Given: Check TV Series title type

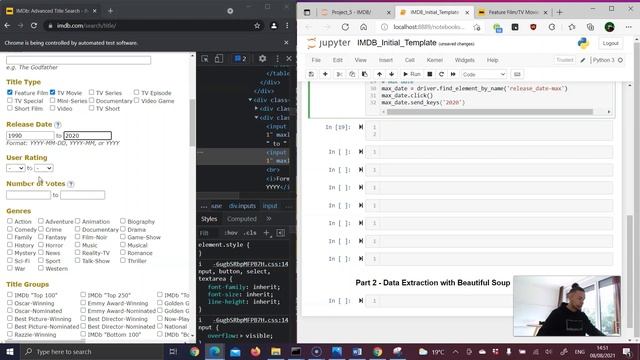Looking at the screenshot, I should pyautogui.click(x=91, y=92).
